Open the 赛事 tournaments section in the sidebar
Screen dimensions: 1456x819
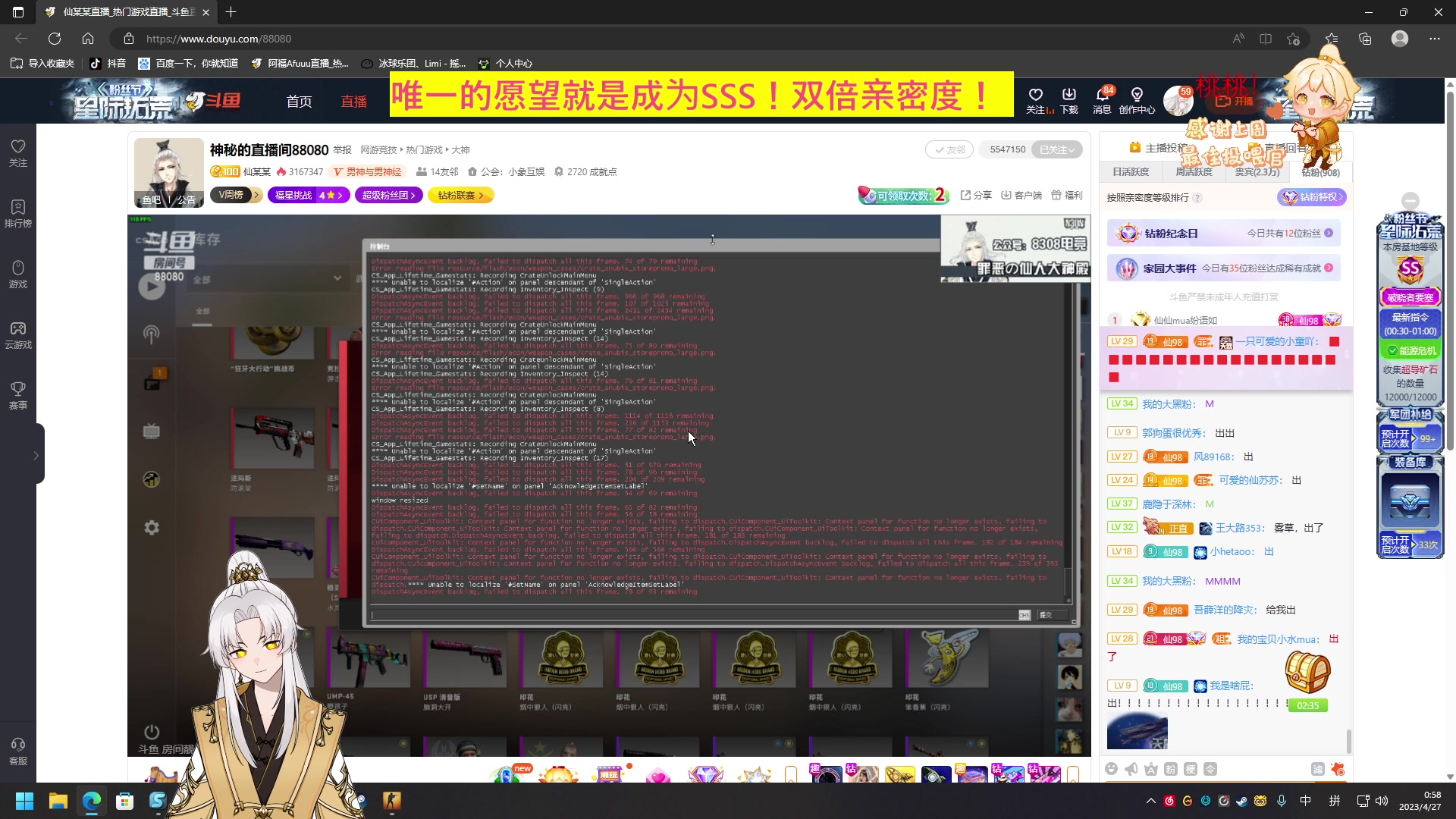pos(18,395)
